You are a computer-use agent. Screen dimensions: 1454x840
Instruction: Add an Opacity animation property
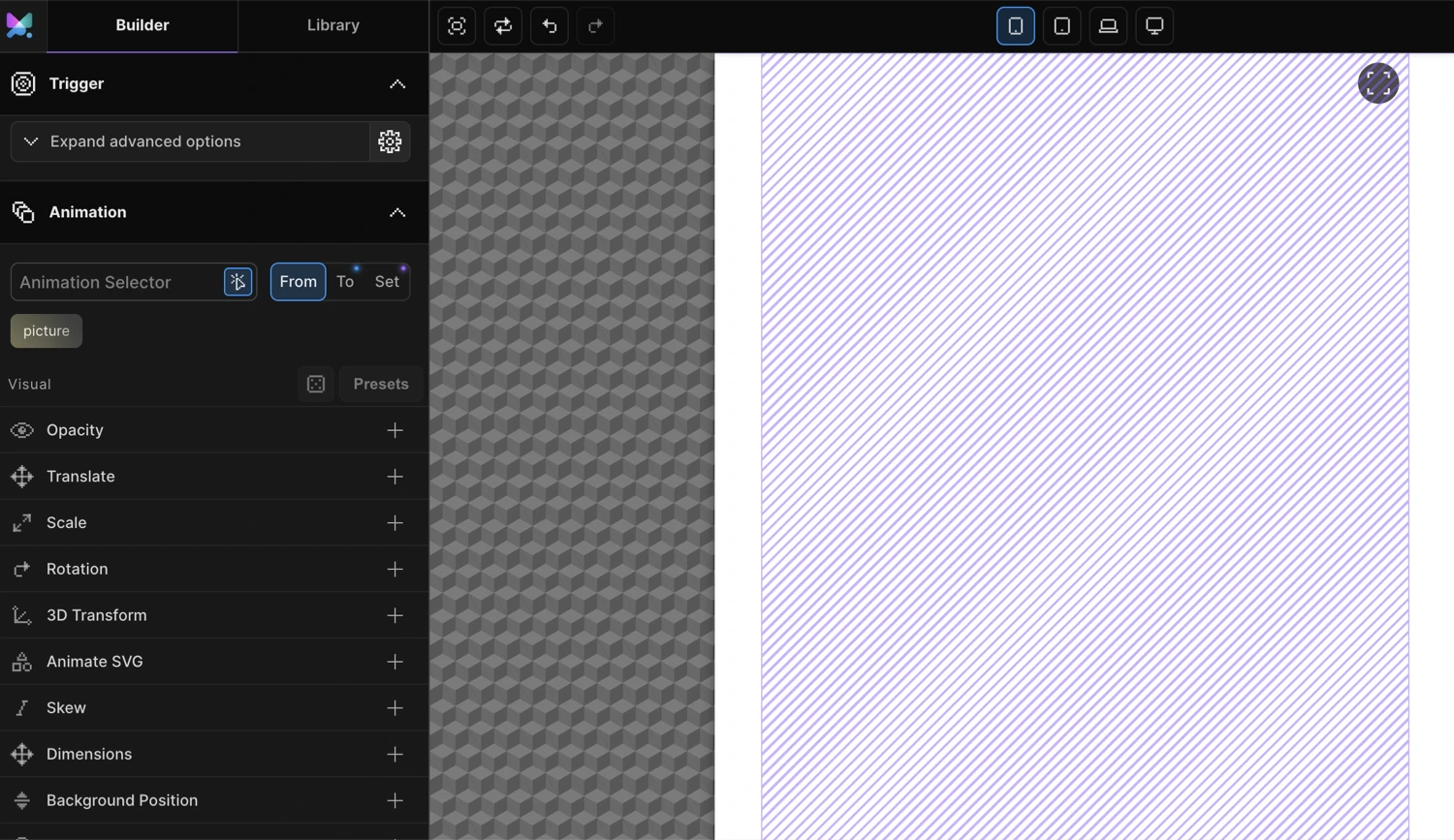click(395, 430)
